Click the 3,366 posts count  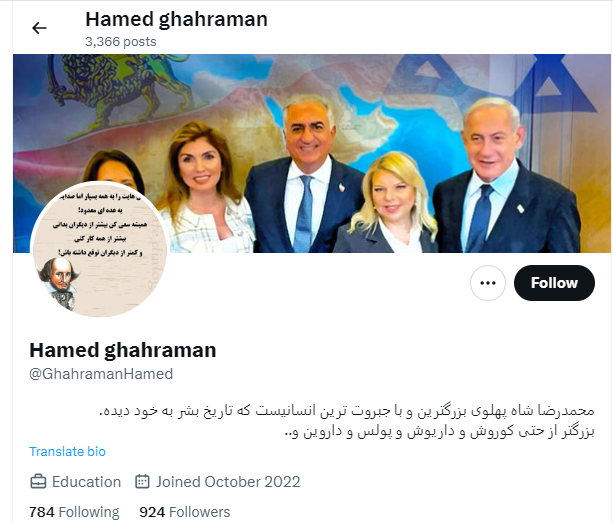[121, 41]
